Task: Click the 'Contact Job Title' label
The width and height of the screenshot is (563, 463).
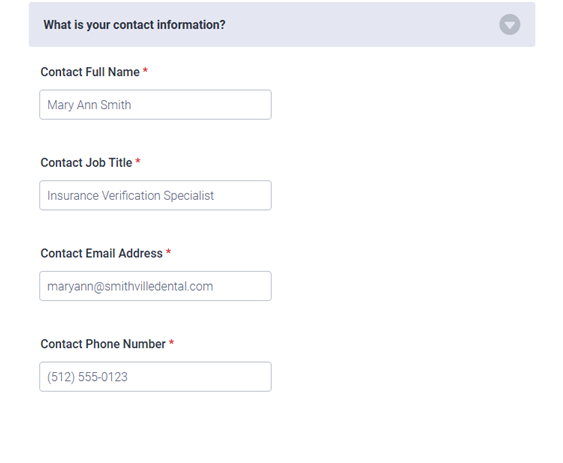Action: tap(86, 163)
